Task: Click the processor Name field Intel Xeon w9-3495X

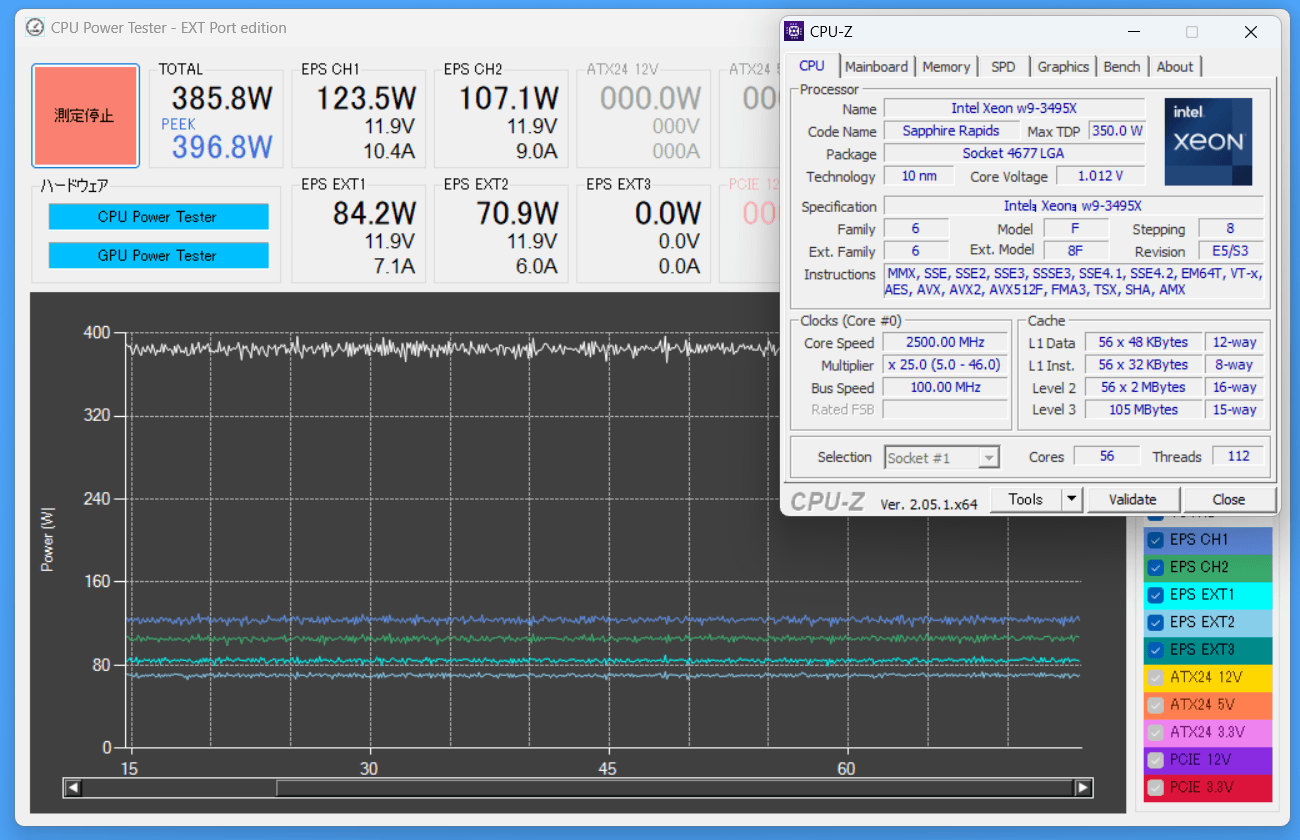Action: pyautogui.click(x=1014, y=108)
